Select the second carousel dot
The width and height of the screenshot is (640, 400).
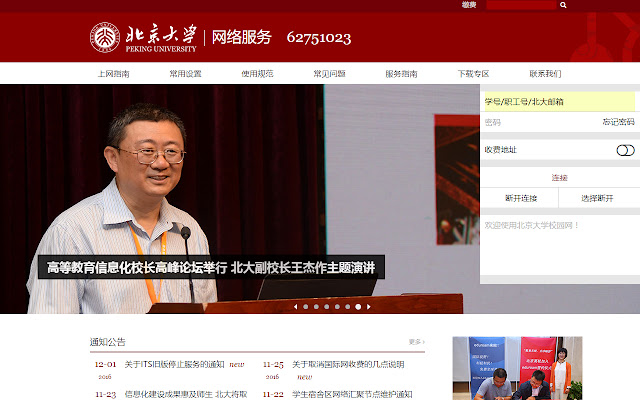pos(316,307)
